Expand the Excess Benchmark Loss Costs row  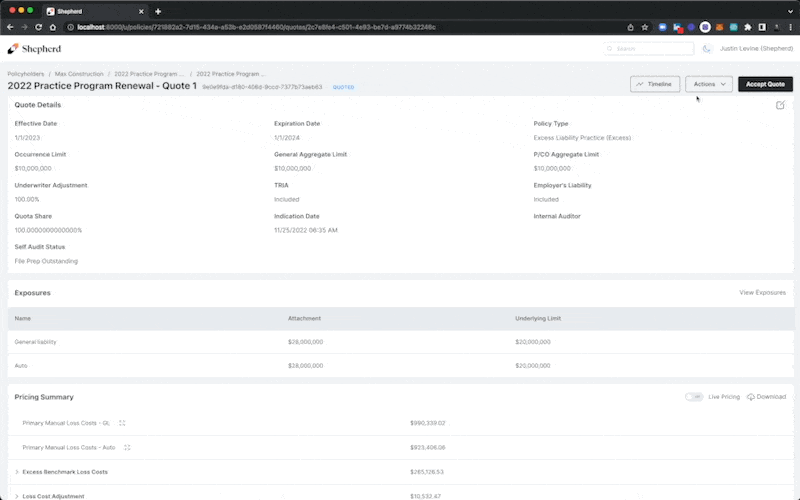pyautogui.click(x=17, y=471)
